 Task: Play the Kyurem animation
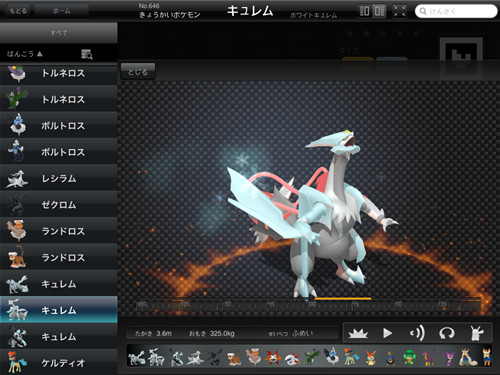(387, 333)
